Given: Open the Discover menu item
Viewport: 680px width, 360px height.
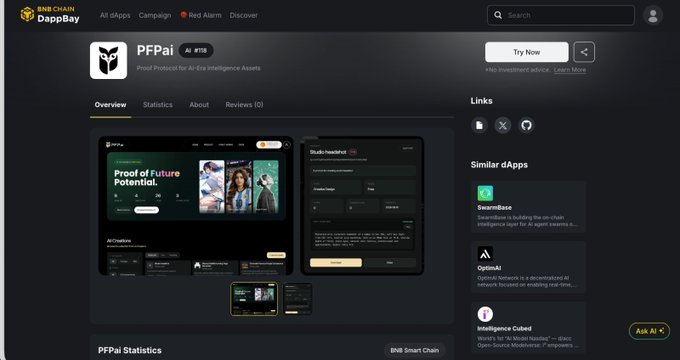Looking at the screenshot, I should click(x=243, y=15).
